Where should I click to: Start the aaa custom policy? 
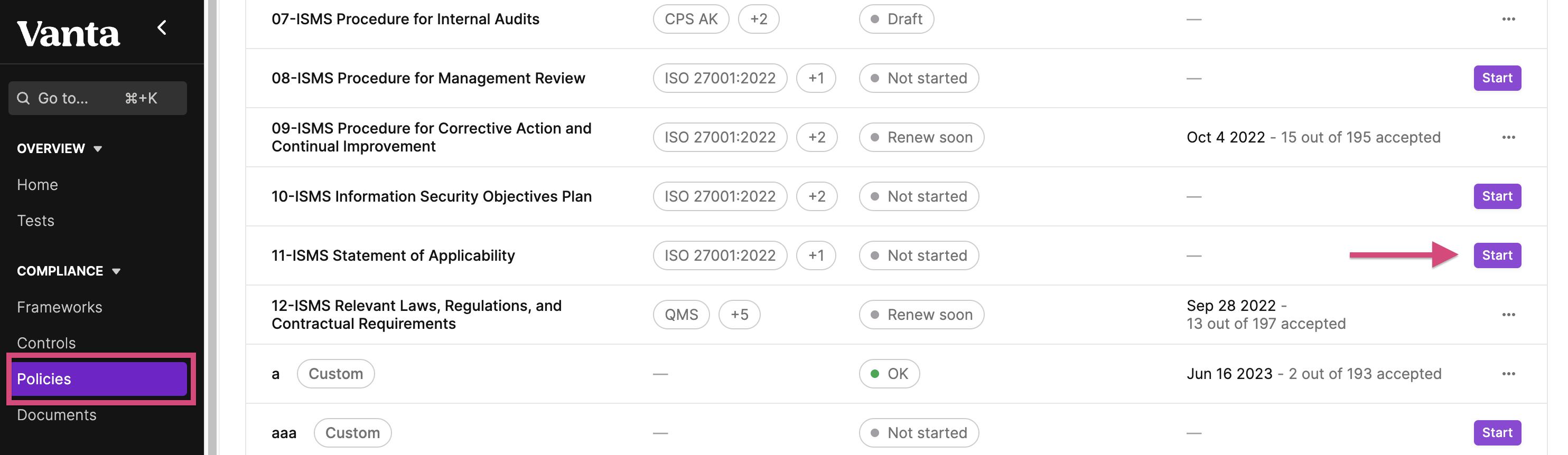tap(1497, 432)
